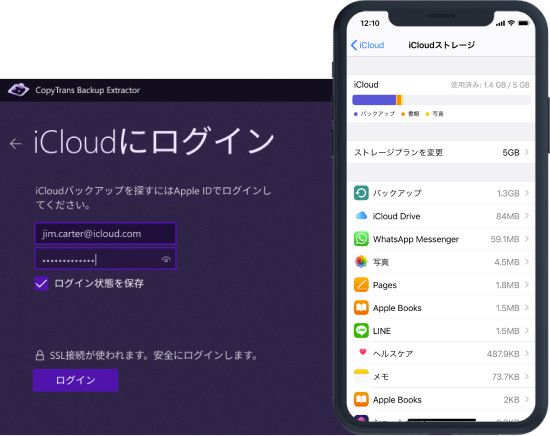Viewport: 550px width, 436px height.
Task: Tap the iCloud storage usage bar
Action: coord(441,100)
